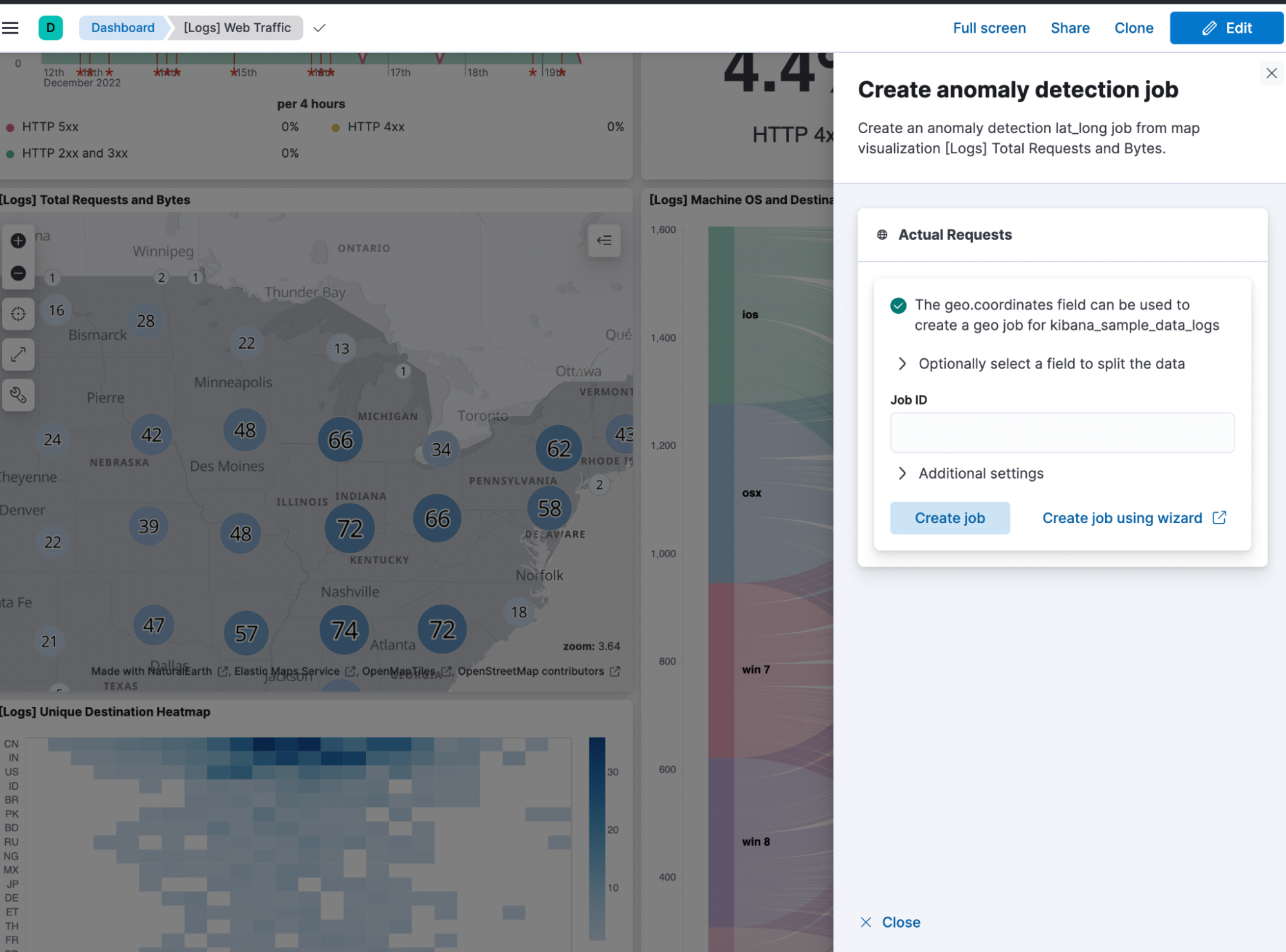The height and width of the screenshot is (952, 1286).
Task: Open the Share menu
Action: click(x=1070, y=28)
